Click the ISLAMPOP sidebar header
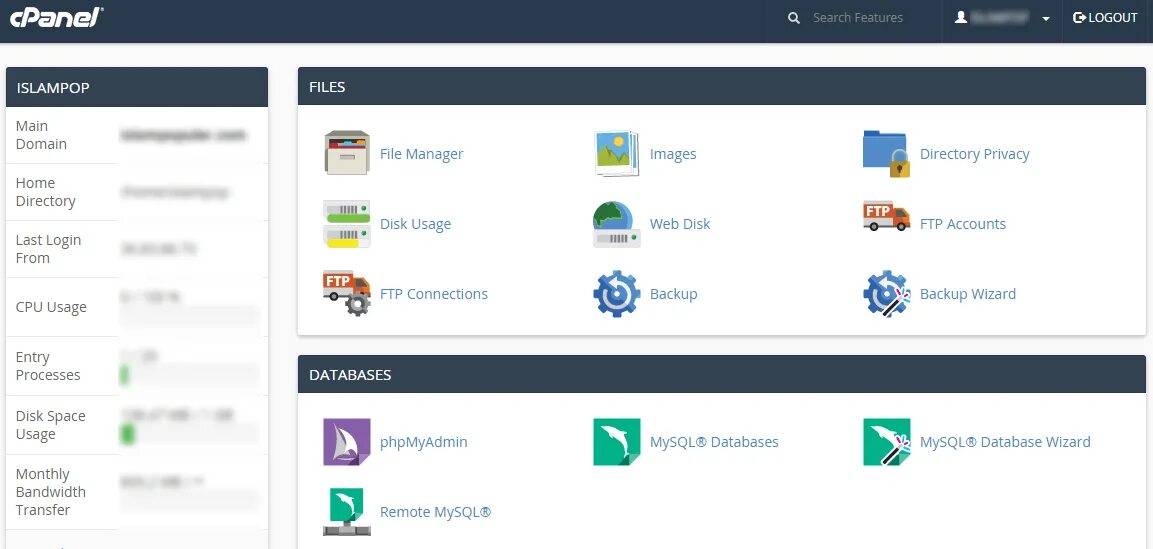The width and height of the screenshot is (1153, 549). click(x=137, y=87)
